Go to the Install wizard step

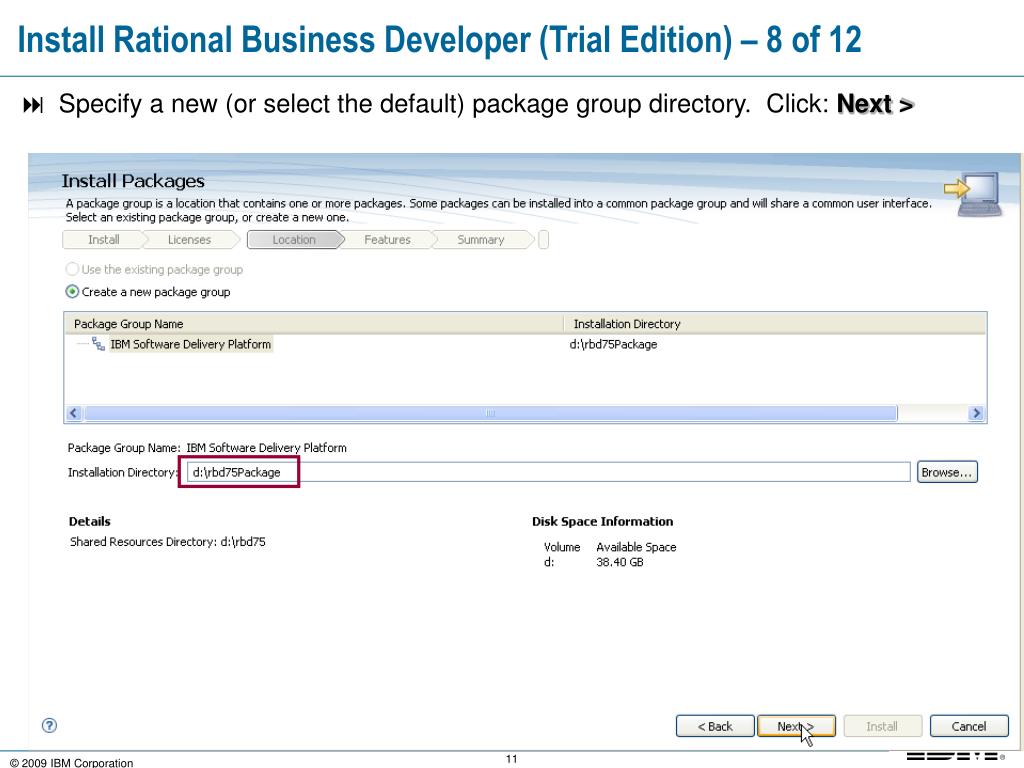[x=103, y=240]
